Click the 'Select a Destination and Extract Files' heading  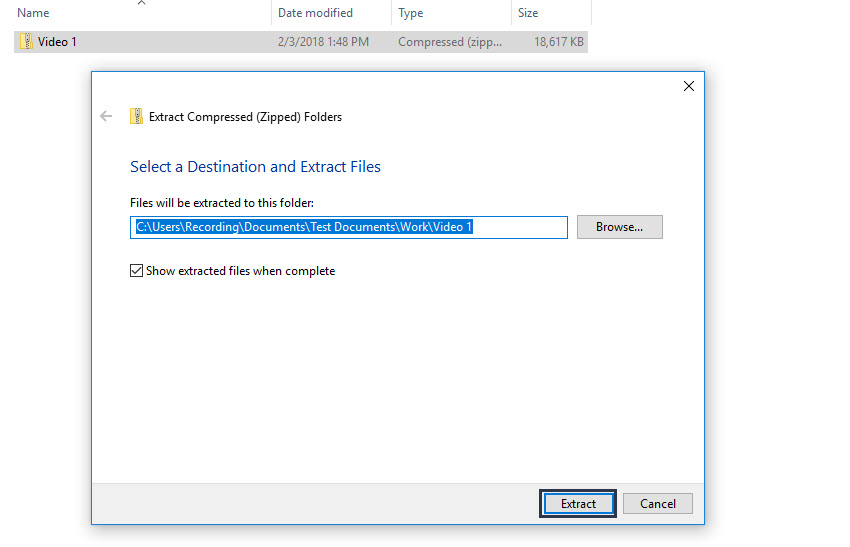[x=255, y=166]
